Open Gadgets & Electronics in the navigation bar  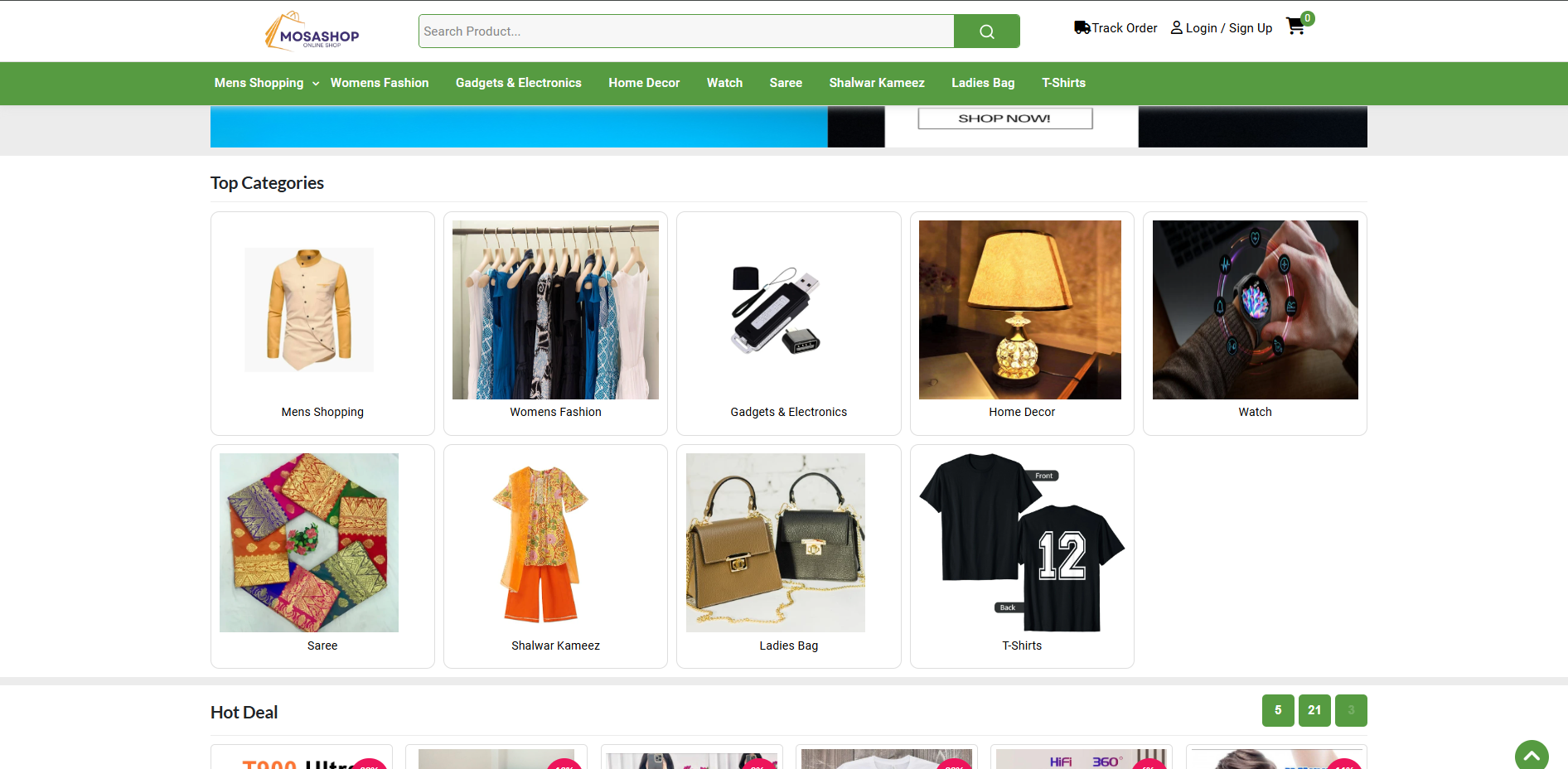518,83
